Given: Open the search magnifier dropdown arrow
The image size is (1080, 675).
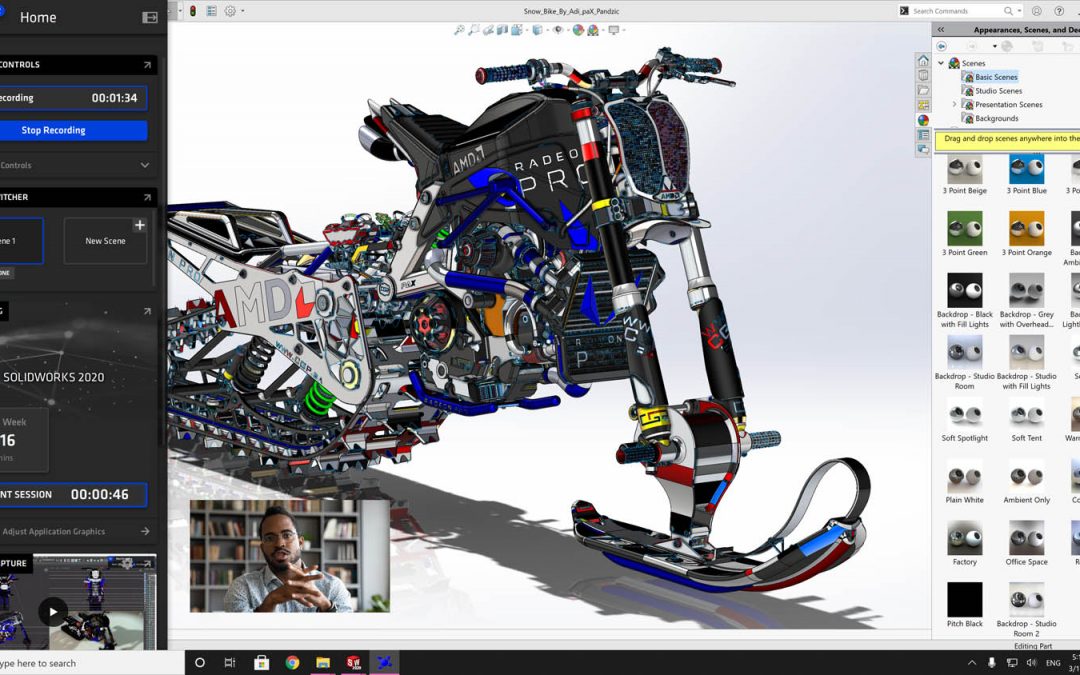Looking at the screenshot, I should click(1018, 11).
